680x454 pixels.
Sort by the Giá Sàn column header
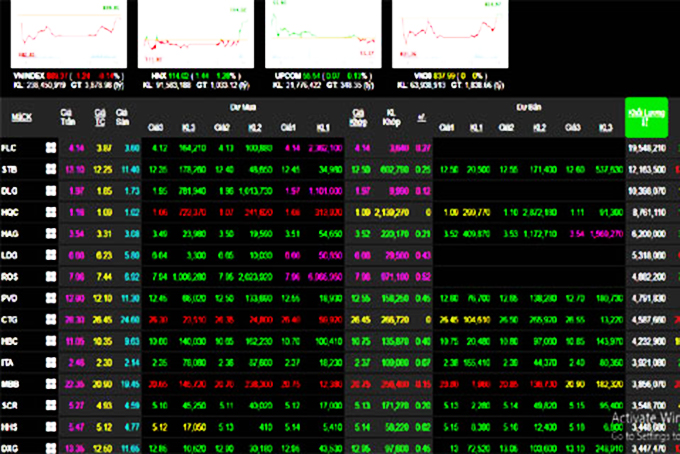click(x=126, y=116)
